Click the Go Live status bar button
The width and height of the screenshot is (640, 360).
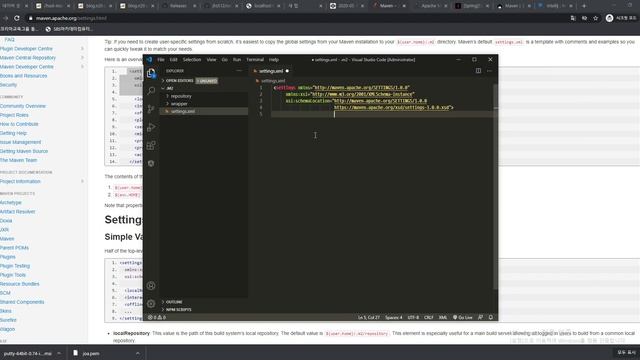pos(462,317)
